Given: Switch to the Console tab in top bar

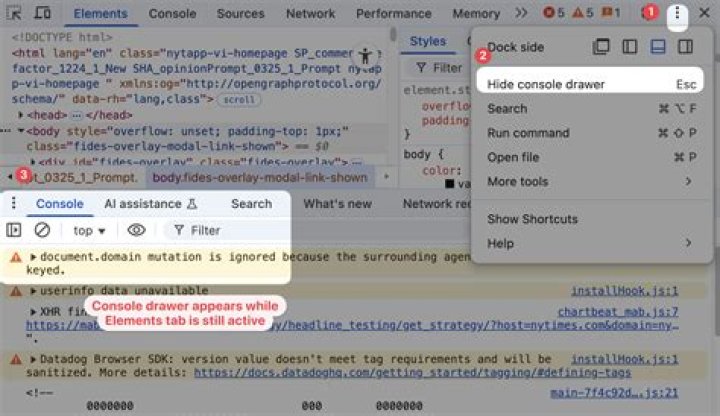Looking at the screenshot, I should (x=172, y=13).
